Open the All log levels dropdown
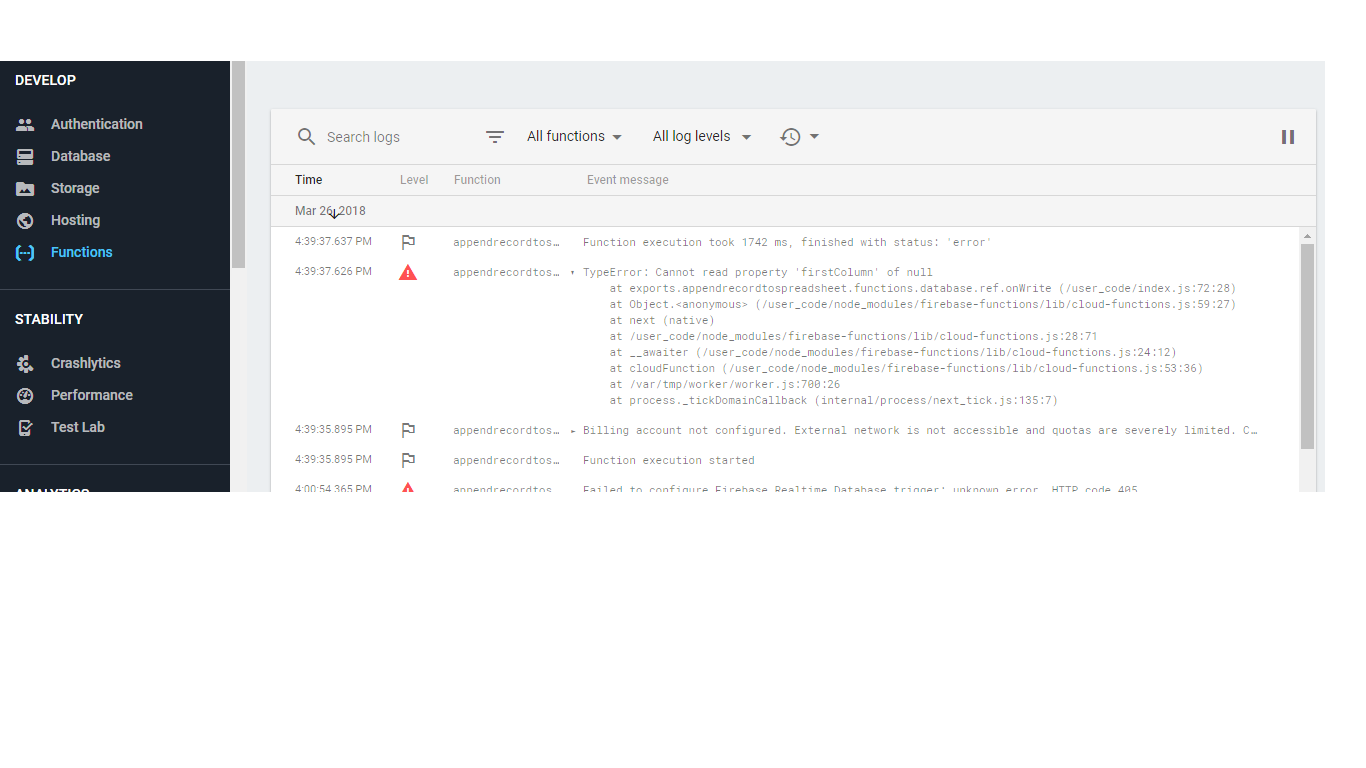This screenshot has width=1366, height=768. click(701, 136)
